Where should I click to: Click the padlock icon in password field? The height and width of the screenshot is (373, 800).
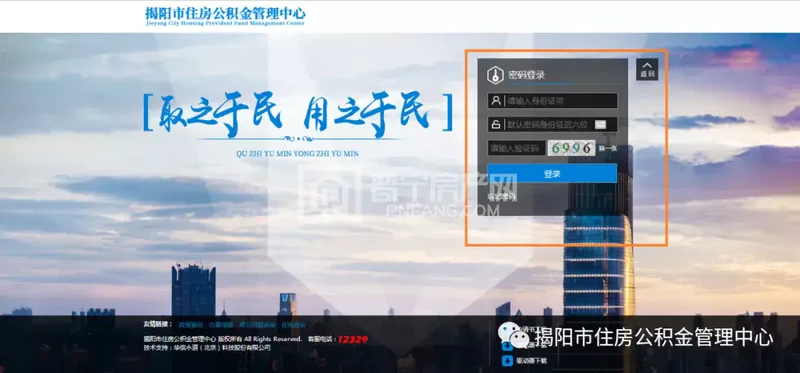495,124
